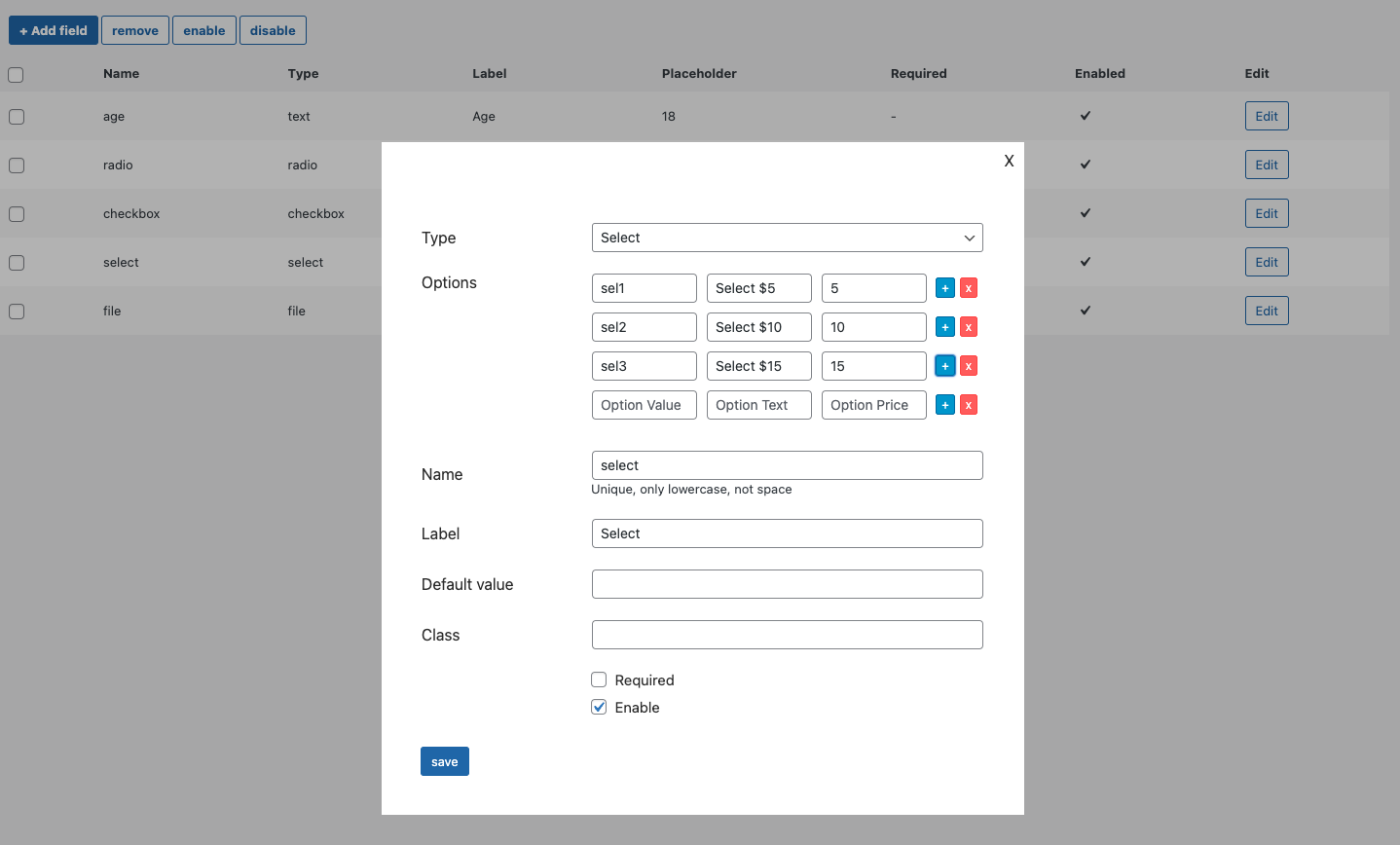Remove the empty option row

[x=969, y=405]
